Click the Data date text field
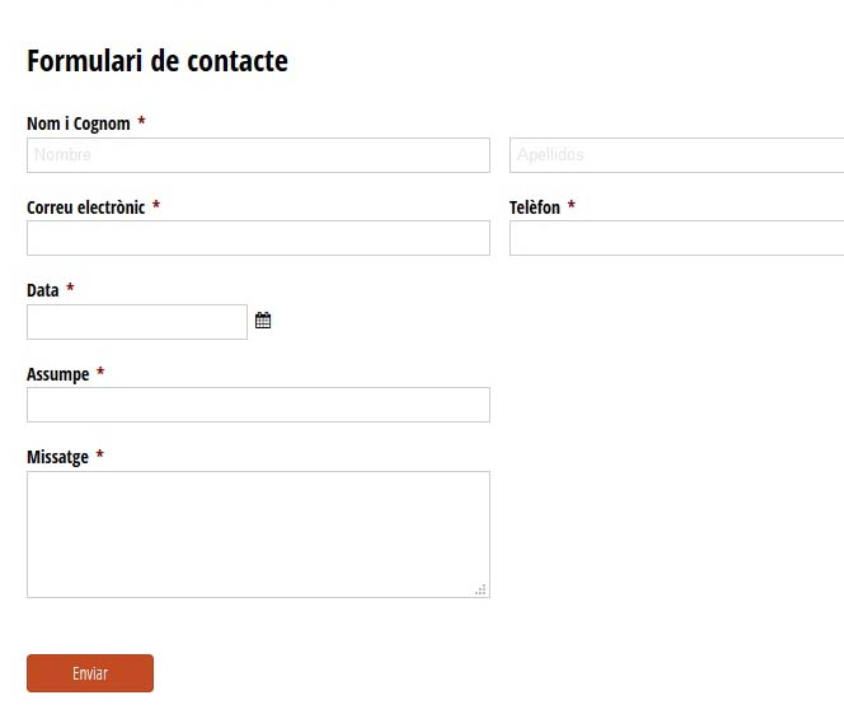The height and width of the screenshot is (728, 844). point(137,322)
